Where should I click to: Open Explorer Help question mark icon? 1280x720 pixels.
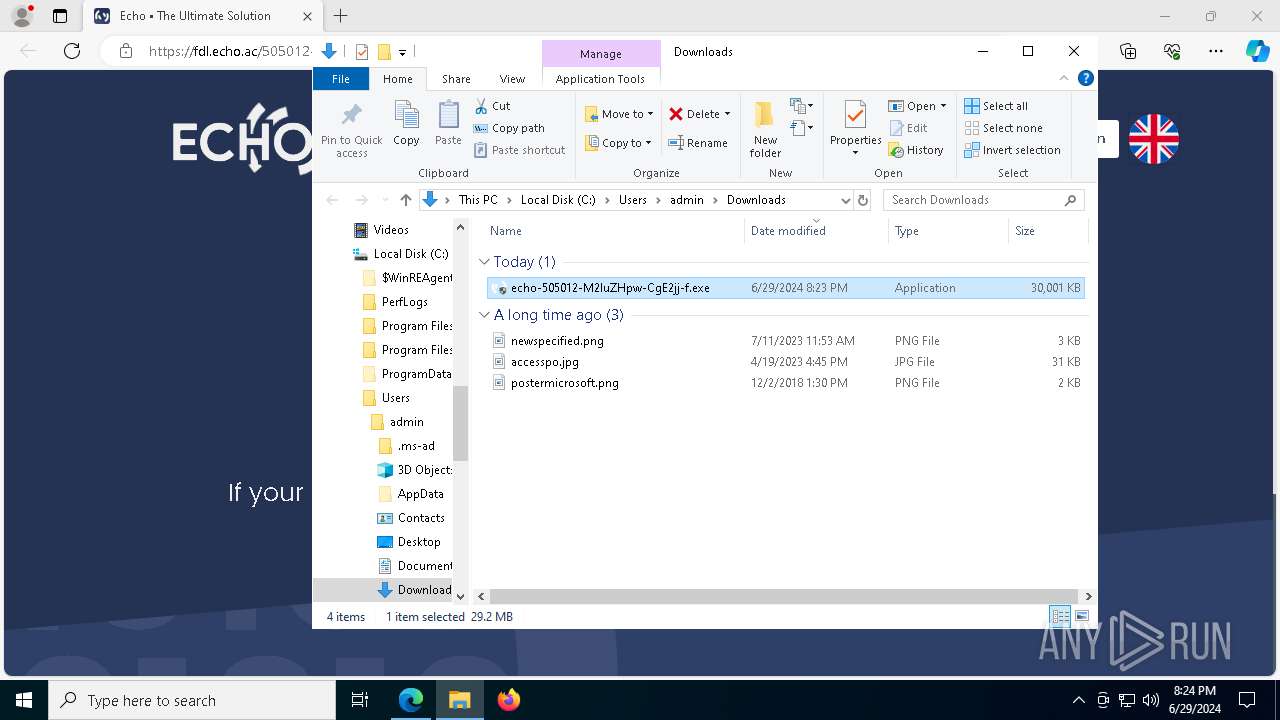[1085, 78]
